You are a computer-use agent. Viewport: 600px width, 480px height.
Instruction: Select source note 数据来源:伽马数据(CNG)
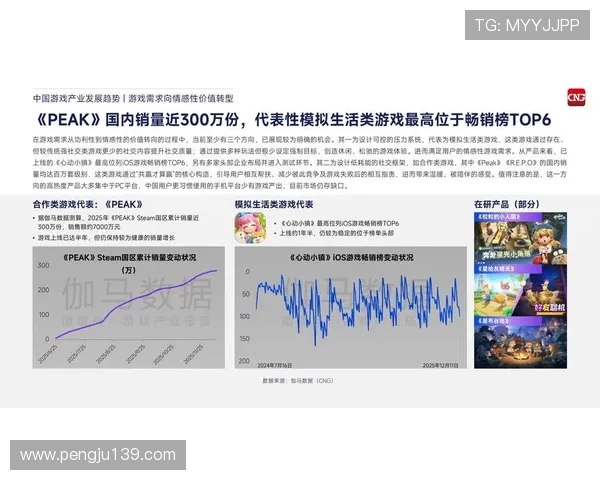click(x=298, y=380)
